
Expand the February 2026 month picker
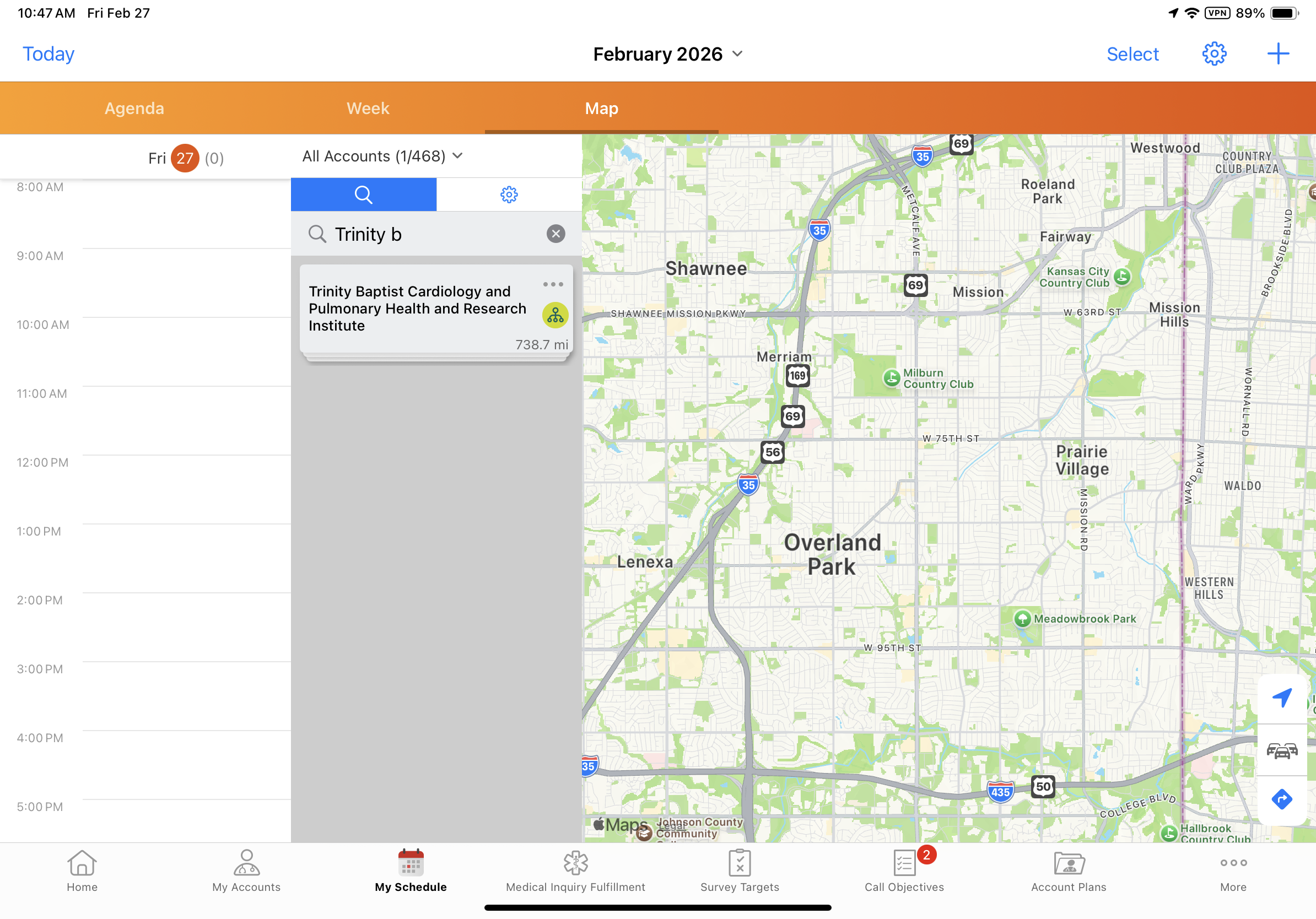point(668,54)
